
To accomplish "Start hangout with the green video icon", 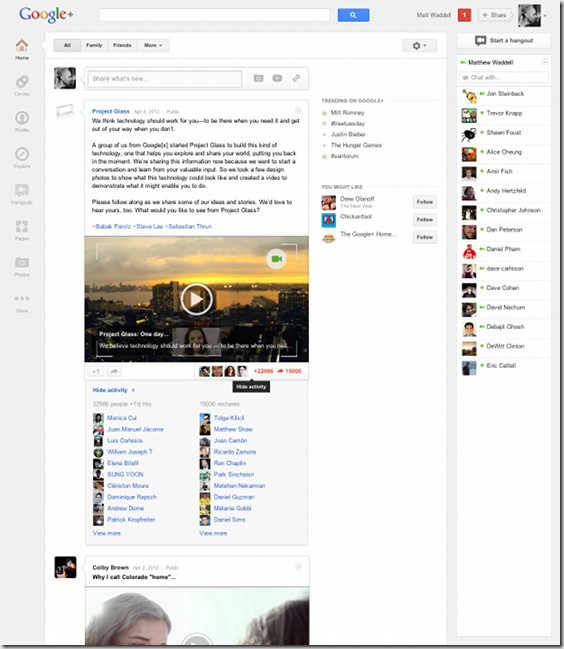I will [276, 259].
